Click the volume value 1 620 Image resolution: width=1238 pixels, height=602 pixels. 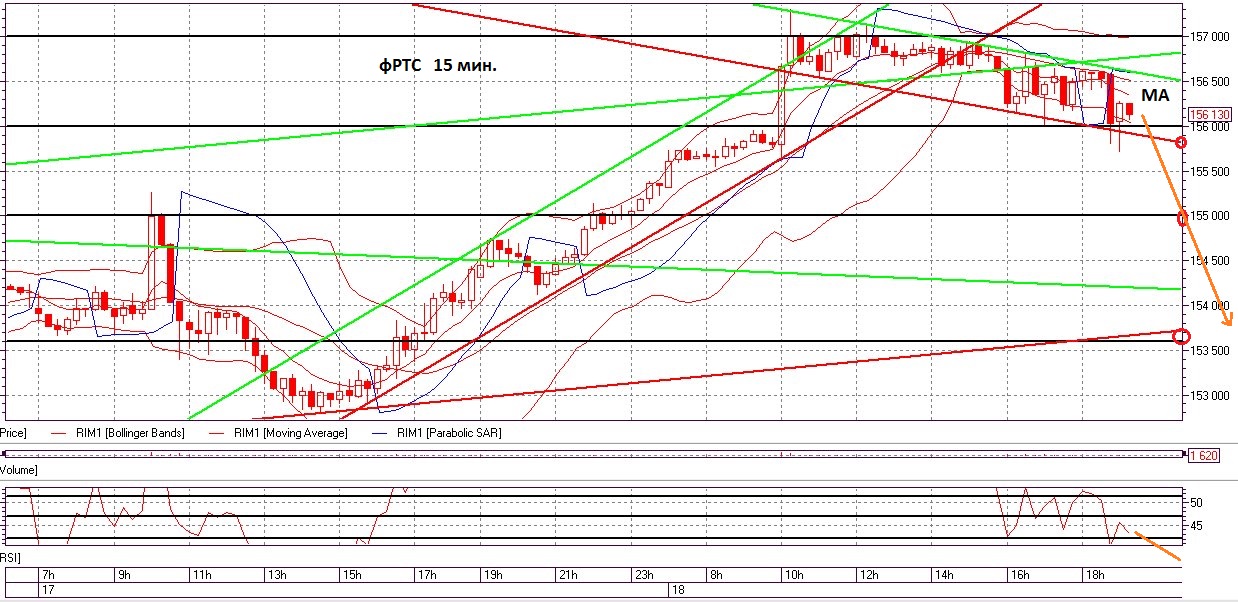(x=1205, y=455)
